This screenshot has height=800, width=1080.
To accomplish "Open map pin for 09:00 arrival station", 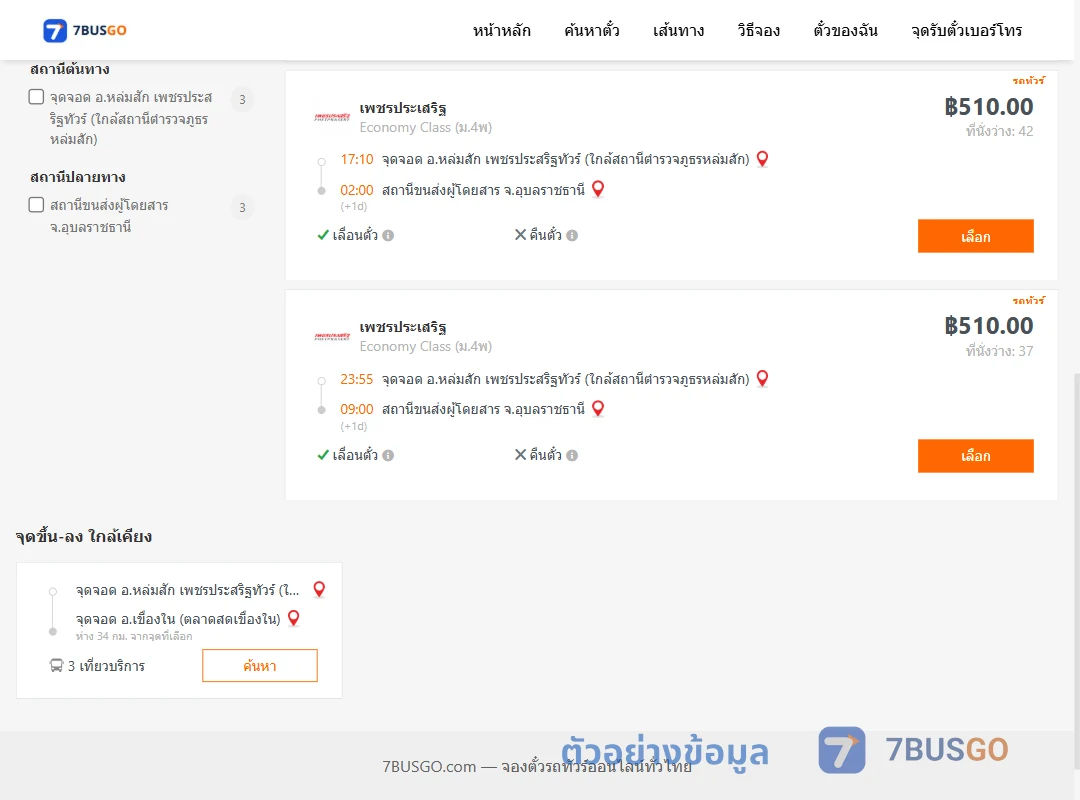I will 598,409.
